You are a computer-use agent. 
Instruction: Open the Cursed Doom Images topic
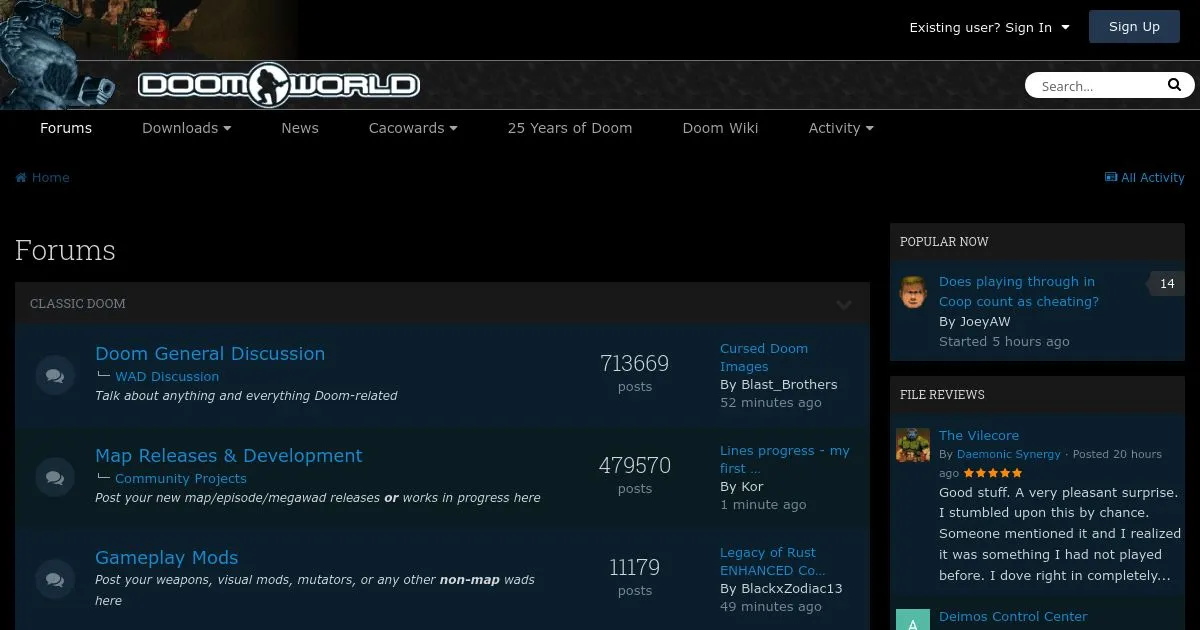coord(764,358)
